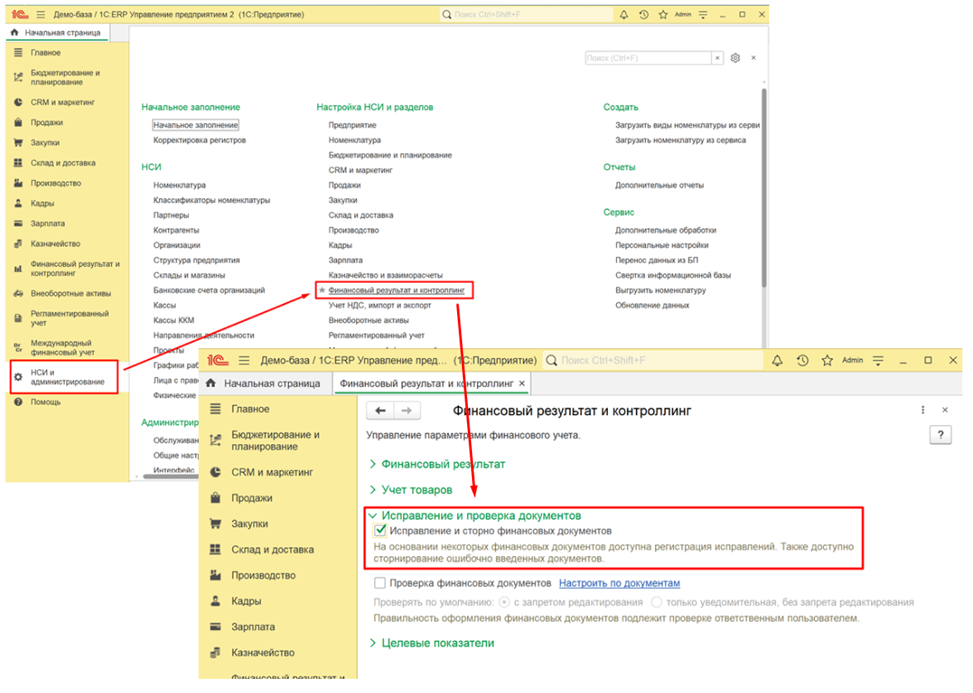
Task: Open Учет НДС, импорт и экспорт link
Action: coord(380,305)
